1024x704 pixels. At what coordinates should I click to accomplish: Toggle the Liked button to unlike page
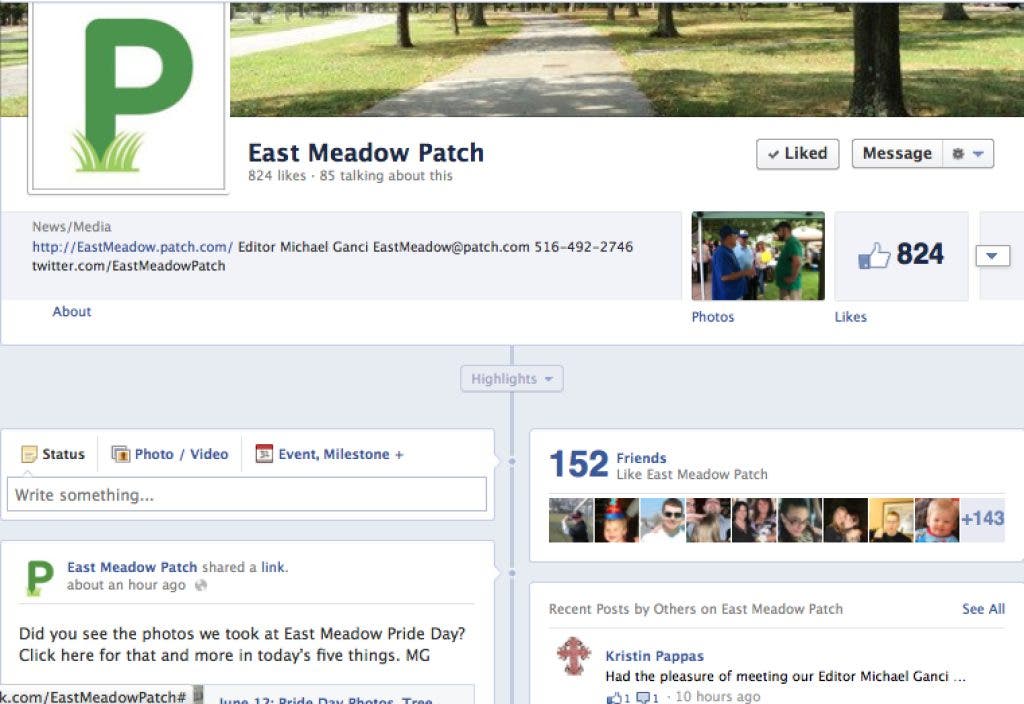coord(797,154)
